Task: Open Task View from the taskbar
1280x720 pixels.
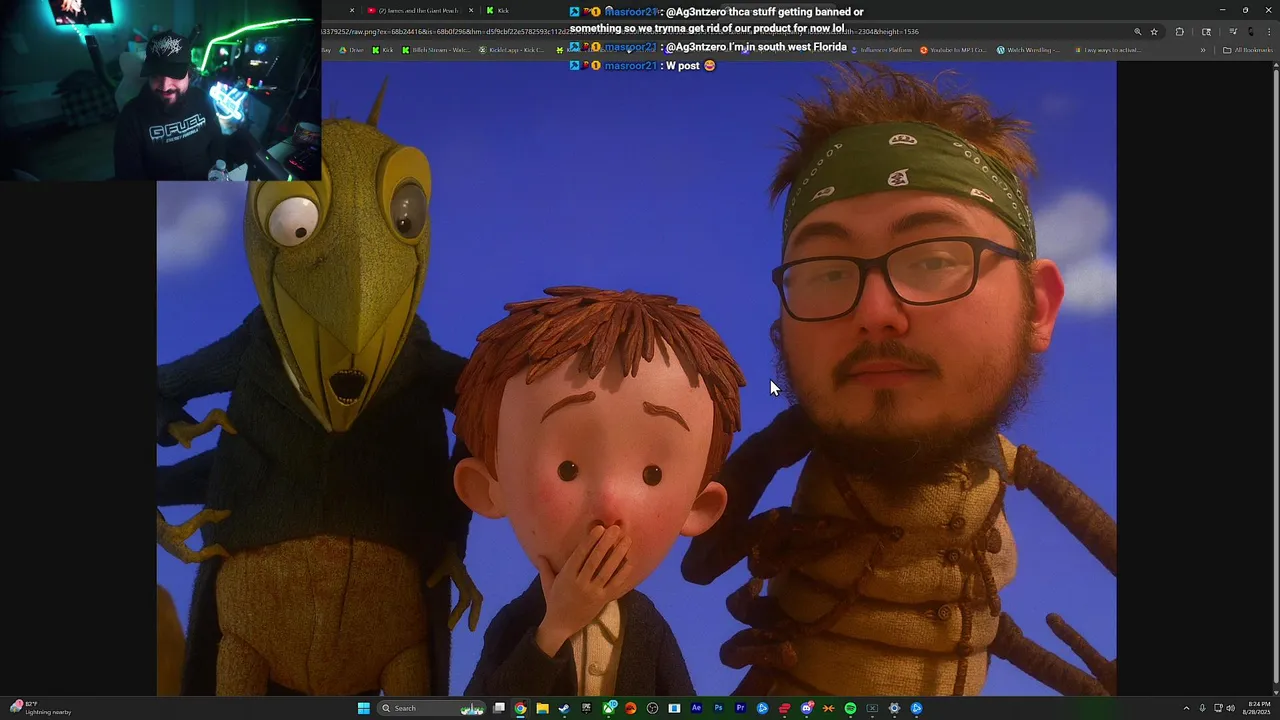Action: [499, 708]
